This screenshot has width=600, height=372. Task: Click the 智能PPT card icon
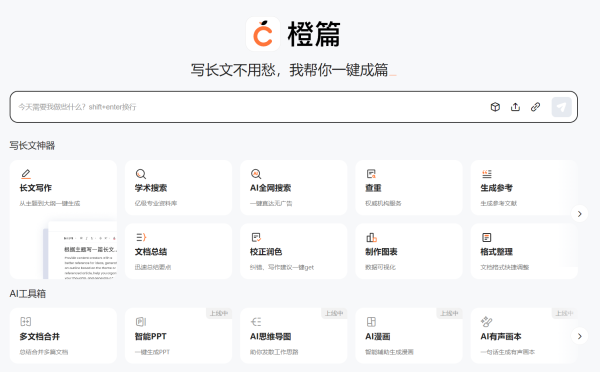pos(141,321)
